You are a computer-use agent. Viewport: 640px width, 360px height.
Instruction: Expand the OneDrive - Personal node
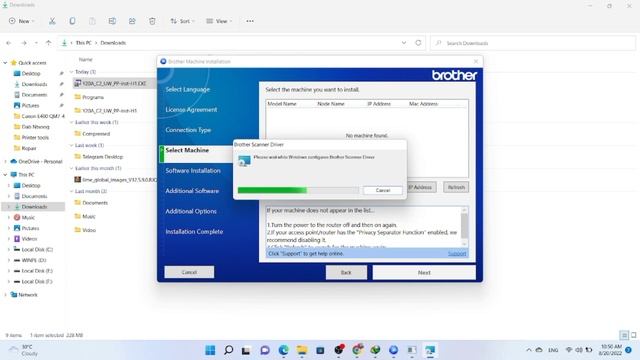(x=5, y=162)
